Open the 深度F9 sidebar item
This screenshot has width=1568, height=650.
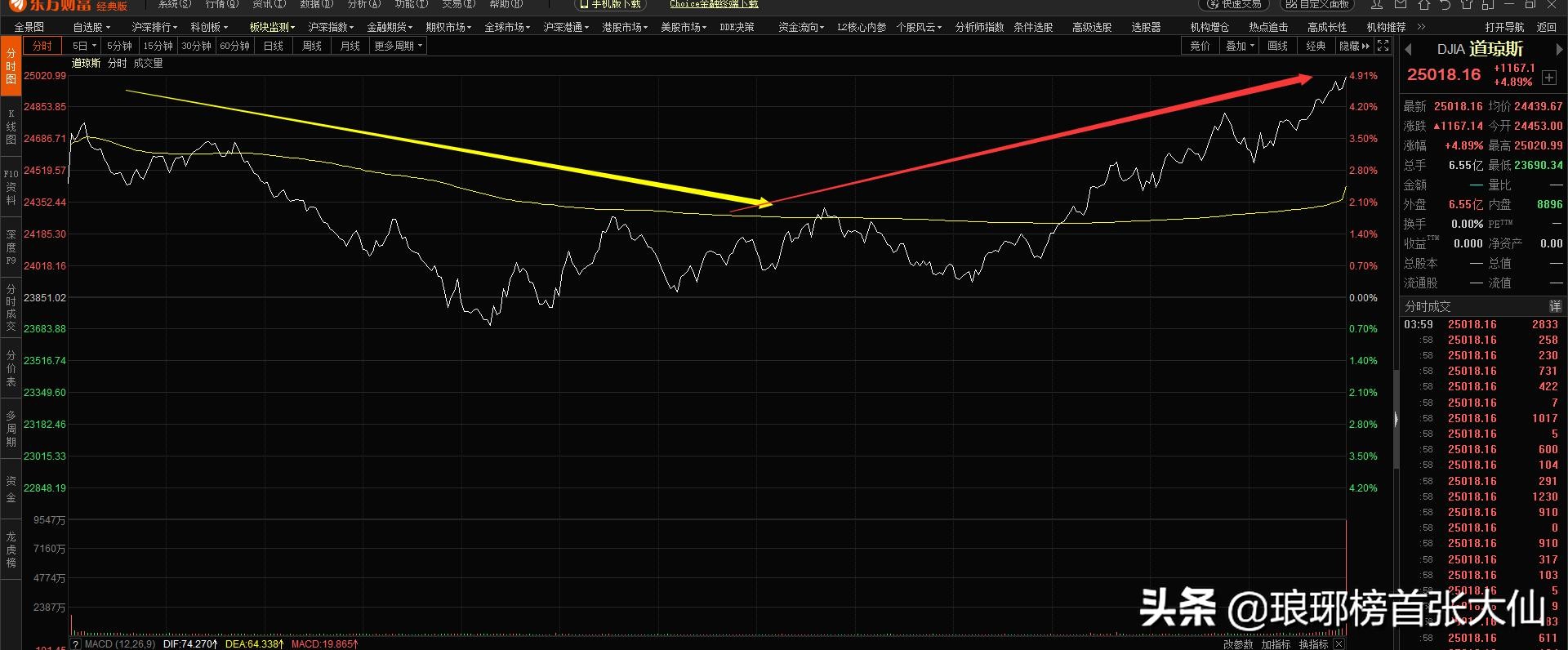pos(11,247)
